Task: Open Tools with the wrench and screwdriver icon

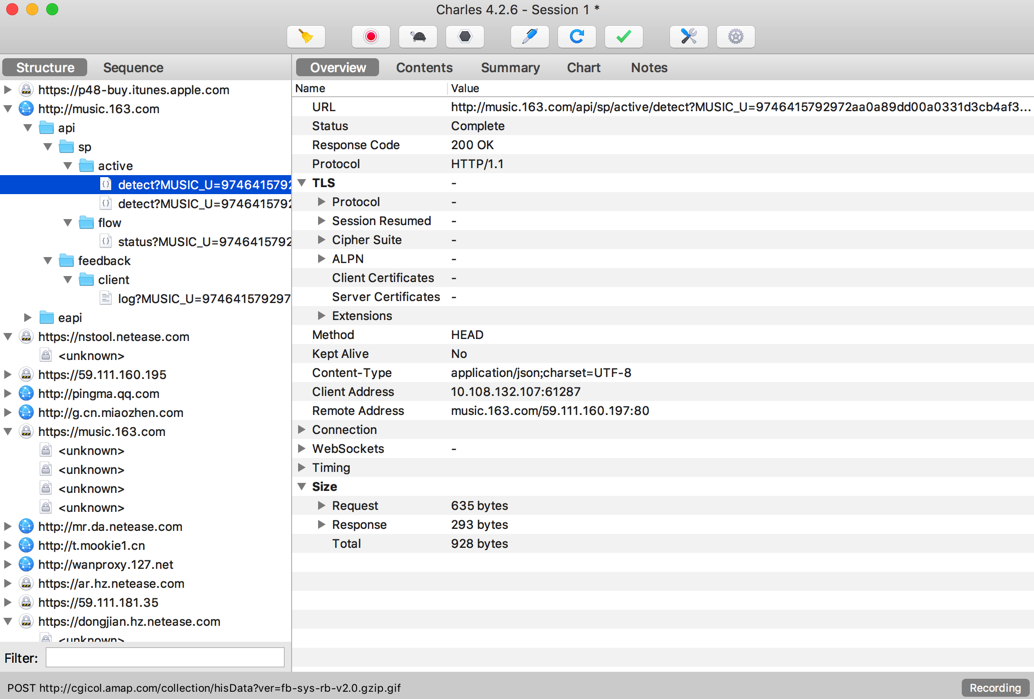Action: (x=688, y=37)
